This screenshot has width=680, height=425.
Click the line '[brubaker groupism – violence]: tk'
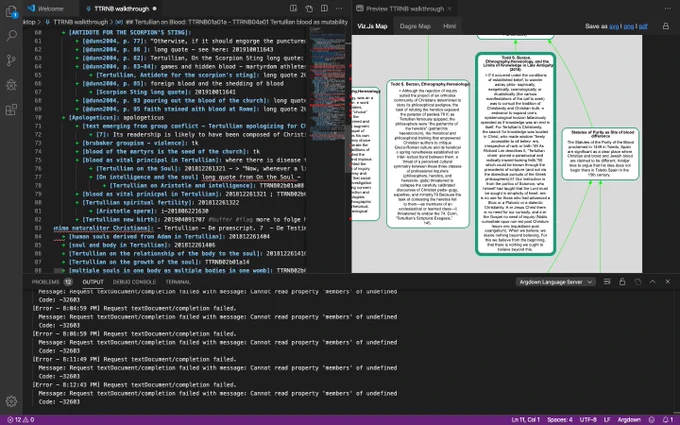tap(140, 143)
